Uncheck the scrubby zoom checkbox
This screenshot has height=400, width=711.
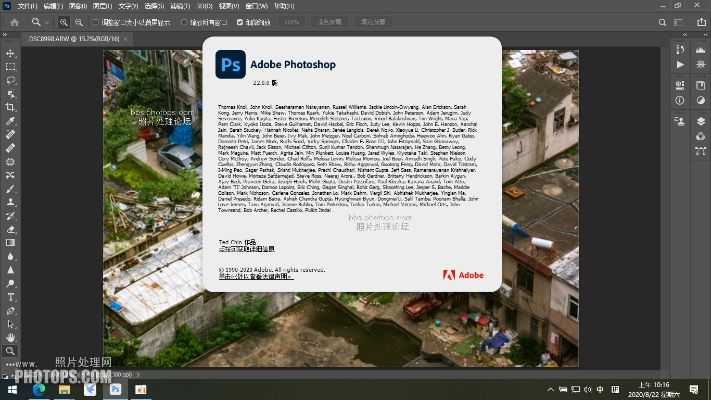point(241,21)
